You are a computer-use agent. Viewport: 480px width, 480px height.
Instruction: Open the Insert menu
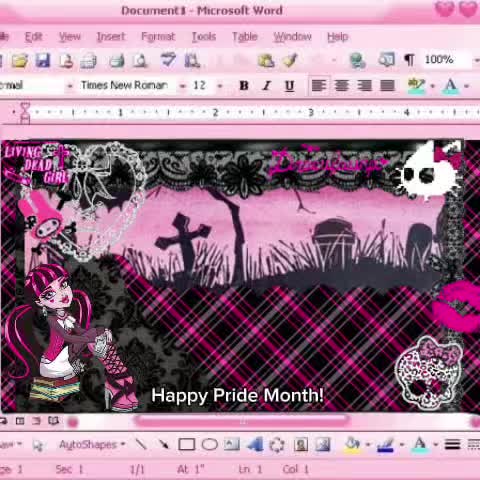tap(111, 36)
